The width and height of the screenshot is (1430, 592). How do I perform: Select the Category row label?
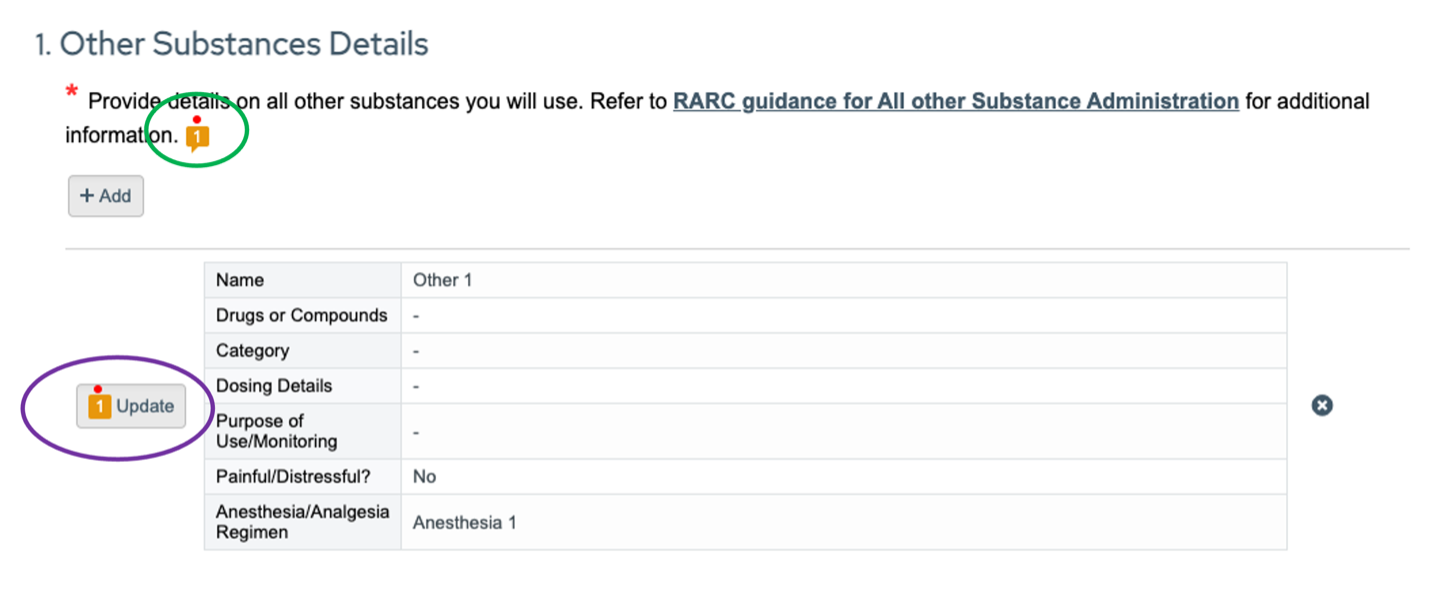click(x=252, y=351)
